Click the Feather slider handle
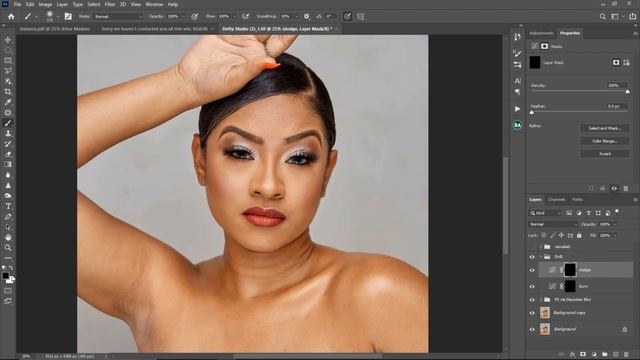Image resolution: width=640 pixels, height=360 pixels. (532, 112)
